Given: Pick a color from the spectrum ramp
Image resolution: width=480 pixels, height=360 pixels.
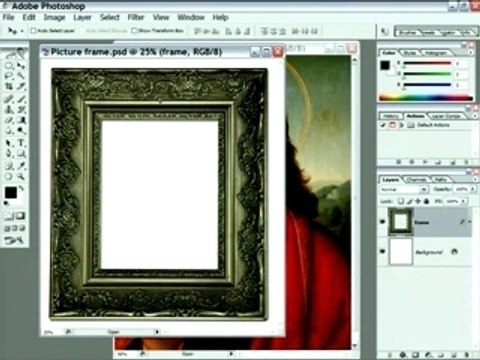Looking at the screenshot, I should click(426, 98).
